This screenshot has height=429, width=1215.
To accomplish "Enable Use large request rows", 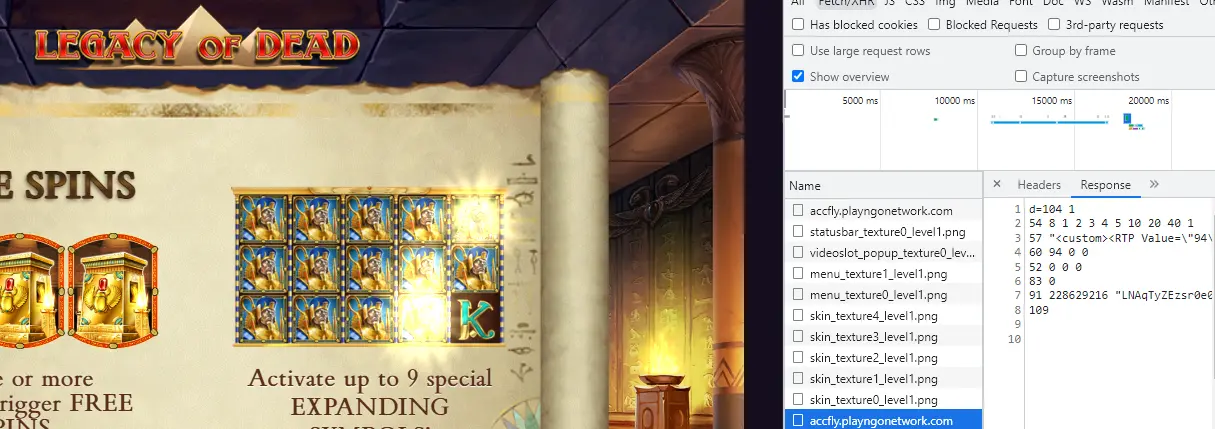I will (x=798, y=51).
